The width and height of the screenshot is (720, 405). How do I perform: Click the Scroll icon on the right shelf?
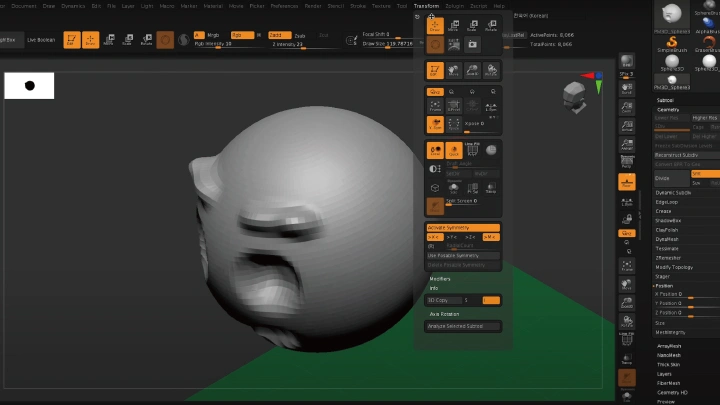click(627, 88)
